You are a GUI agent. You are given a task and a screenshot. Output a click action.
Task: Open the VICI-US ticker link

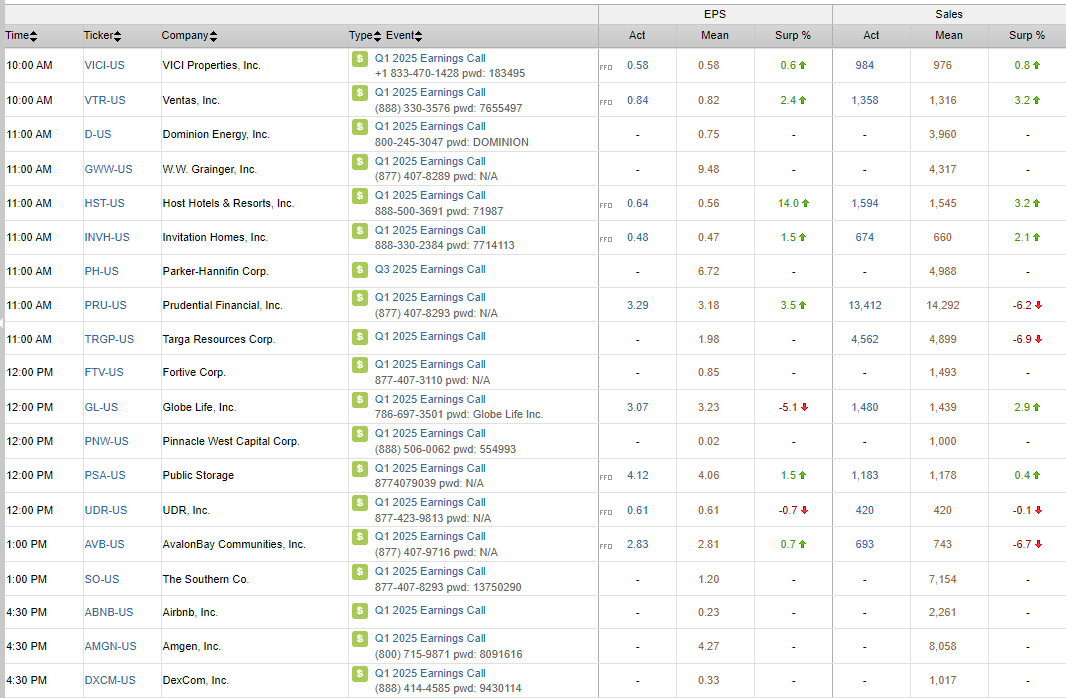coord(105,65)
